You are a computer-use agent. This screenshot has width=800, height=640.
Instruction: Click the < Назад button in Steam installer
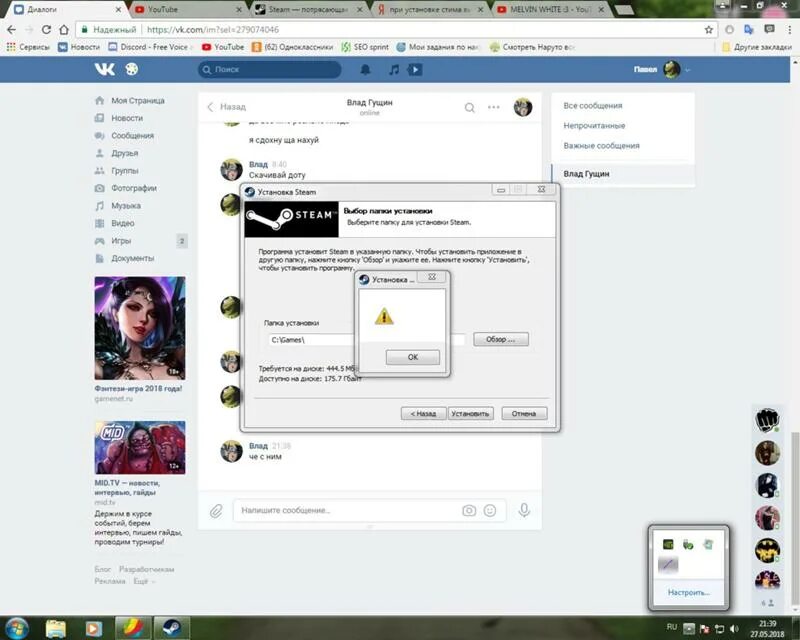(423, 413)
